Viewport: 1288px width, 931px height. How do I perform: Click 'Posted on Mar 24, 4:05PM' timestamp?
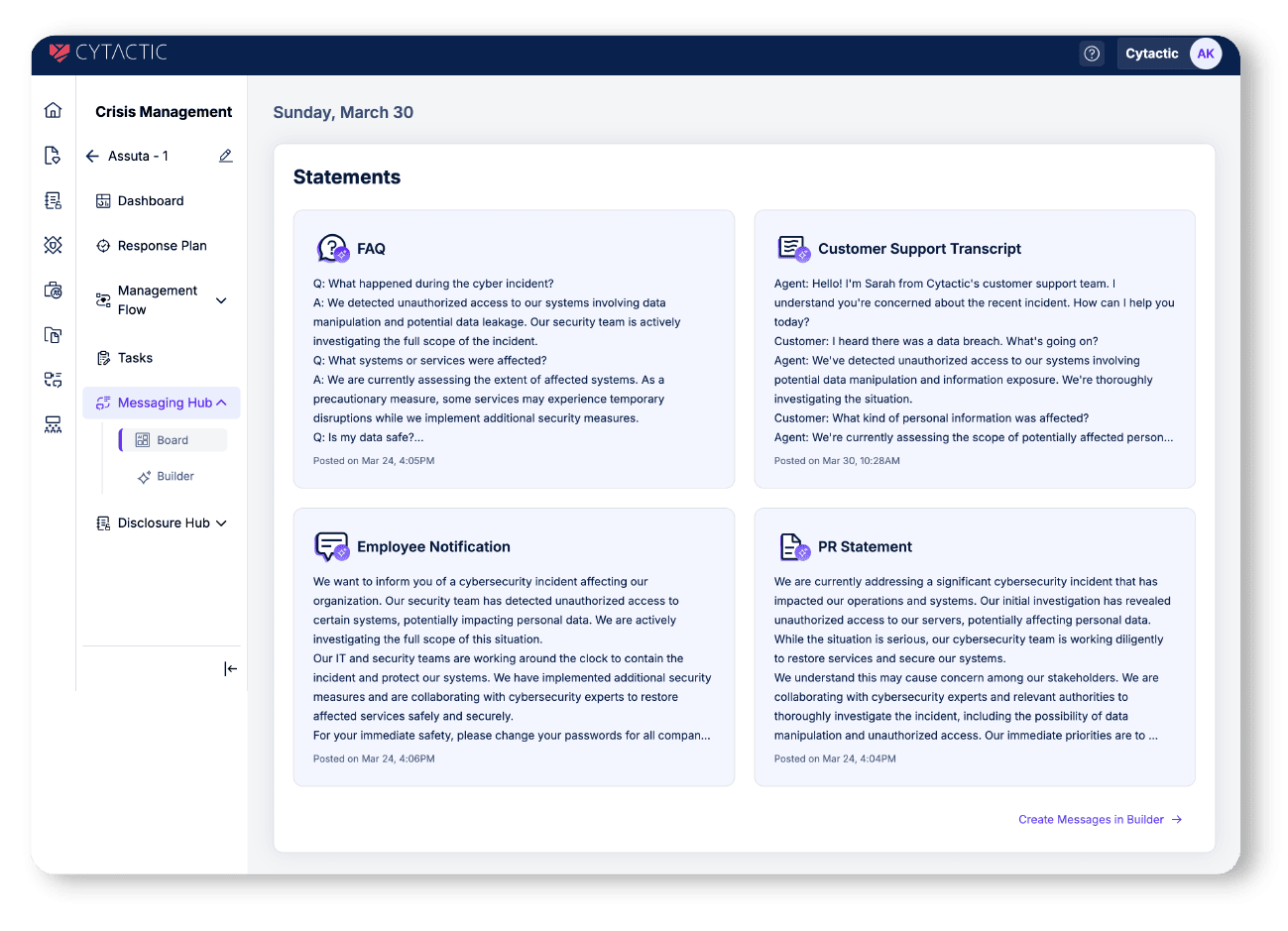tap(374, 461)
